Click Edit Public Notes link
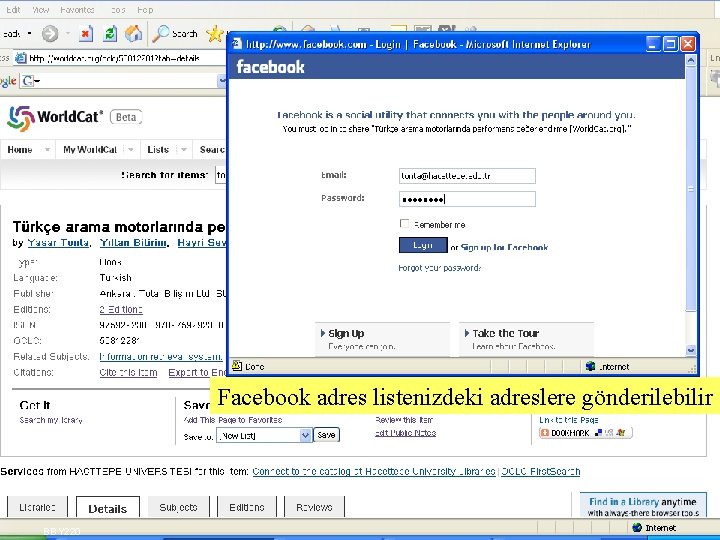The width and height of the screenshot is (720, 540). pos(405,433)
